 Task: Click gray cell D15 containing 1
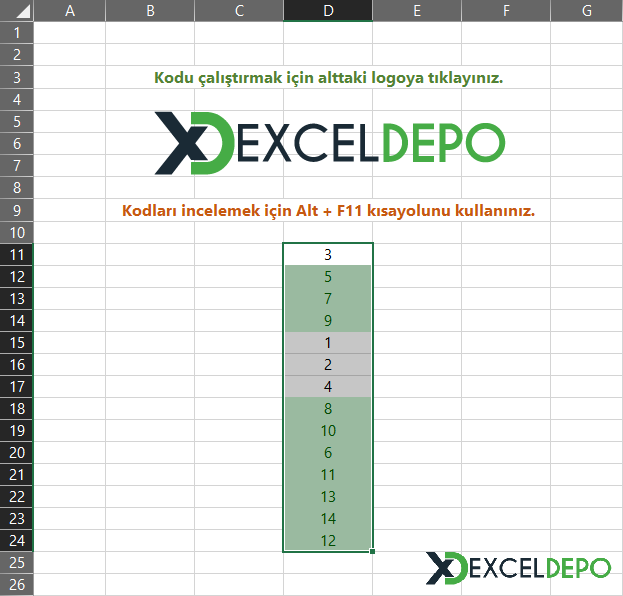coord(328,343)
